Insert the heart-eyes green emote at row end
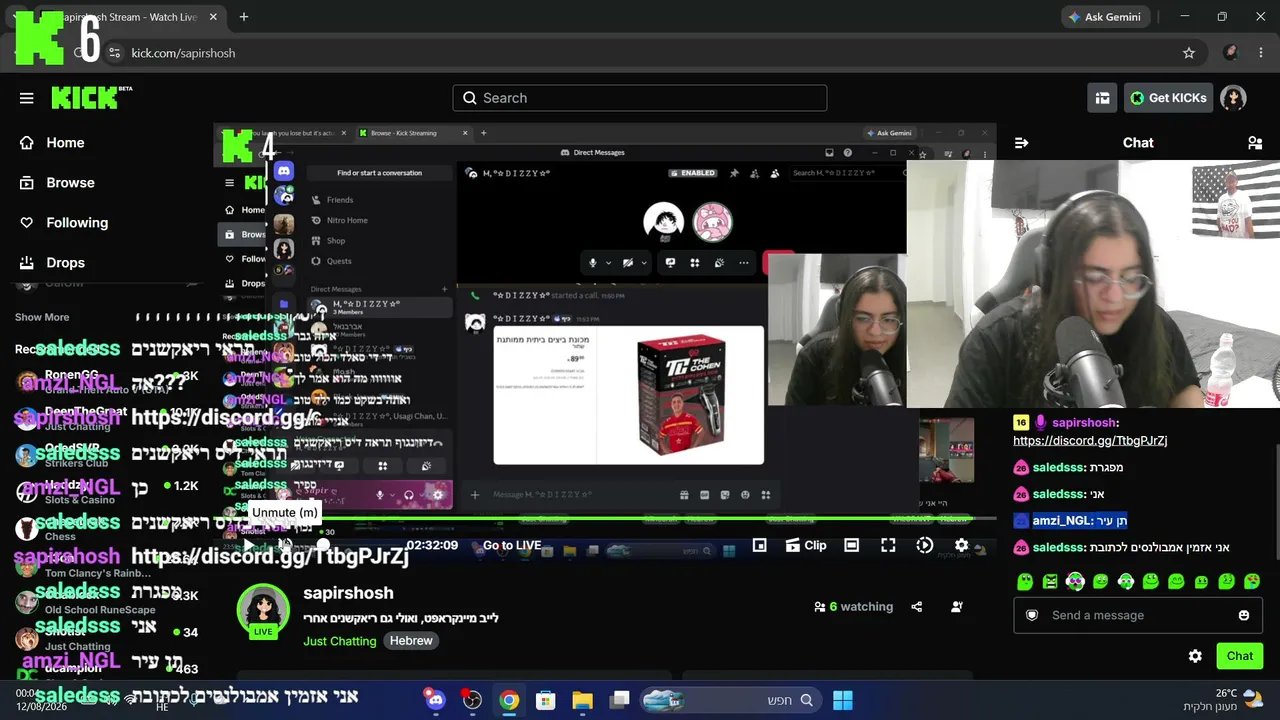1280x720 pixels. 1252,582
